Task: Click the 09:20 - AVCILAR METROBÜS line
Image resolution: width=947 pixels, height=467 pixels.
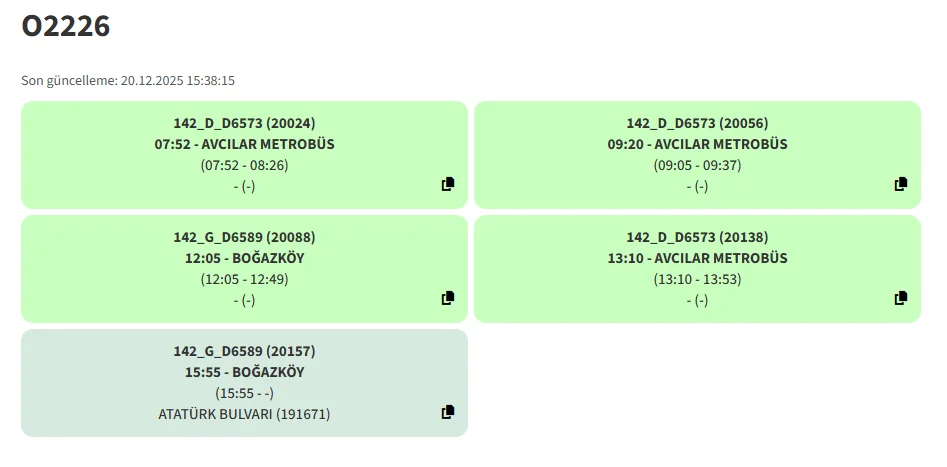Action: pos(697,144)
